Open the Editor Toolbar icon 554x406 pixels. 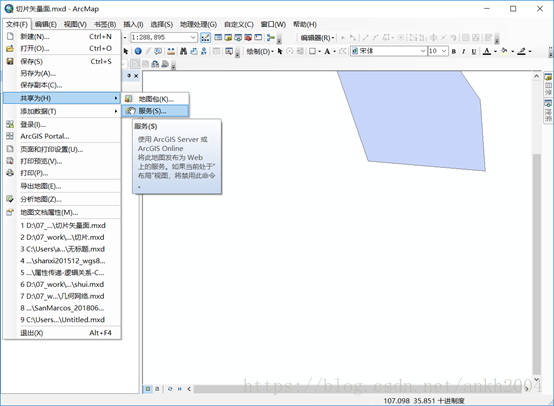(206, 37)
